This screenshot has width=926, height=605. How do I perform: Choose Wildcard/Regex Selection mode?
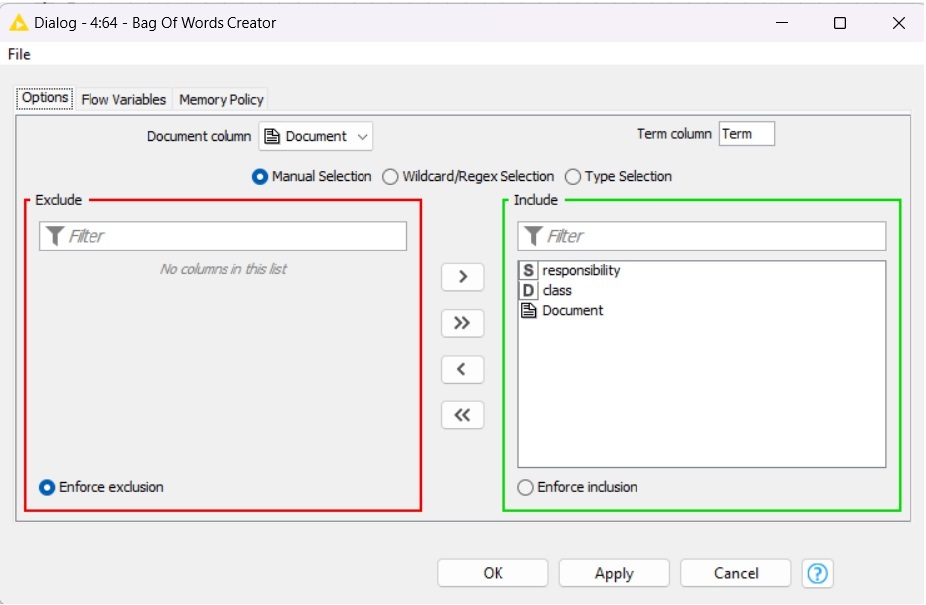[391, 177]
